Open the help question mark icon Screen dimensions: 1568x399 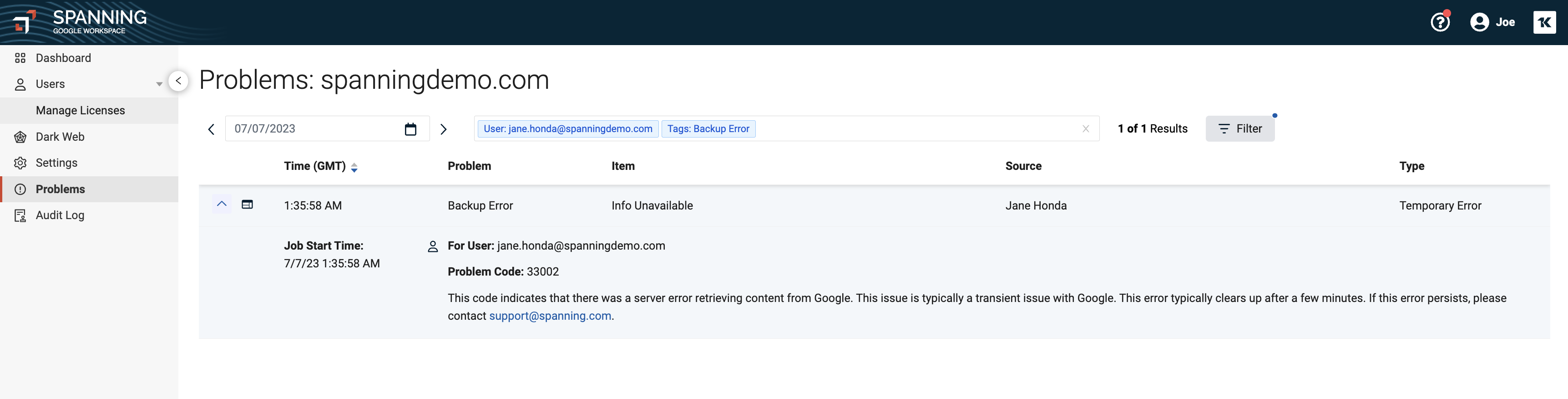pos(1440,22)
